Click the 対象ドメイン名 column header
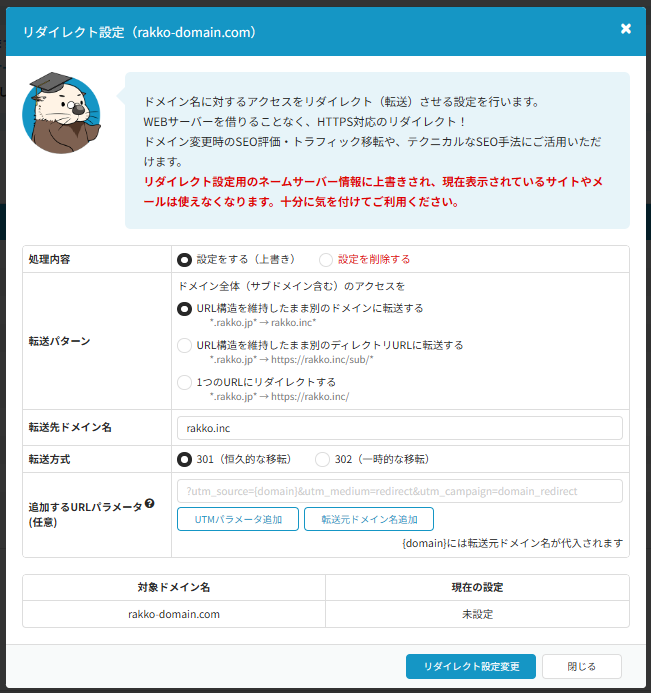The height and width of the screenshot is (693, 651). tap(174, 587)
